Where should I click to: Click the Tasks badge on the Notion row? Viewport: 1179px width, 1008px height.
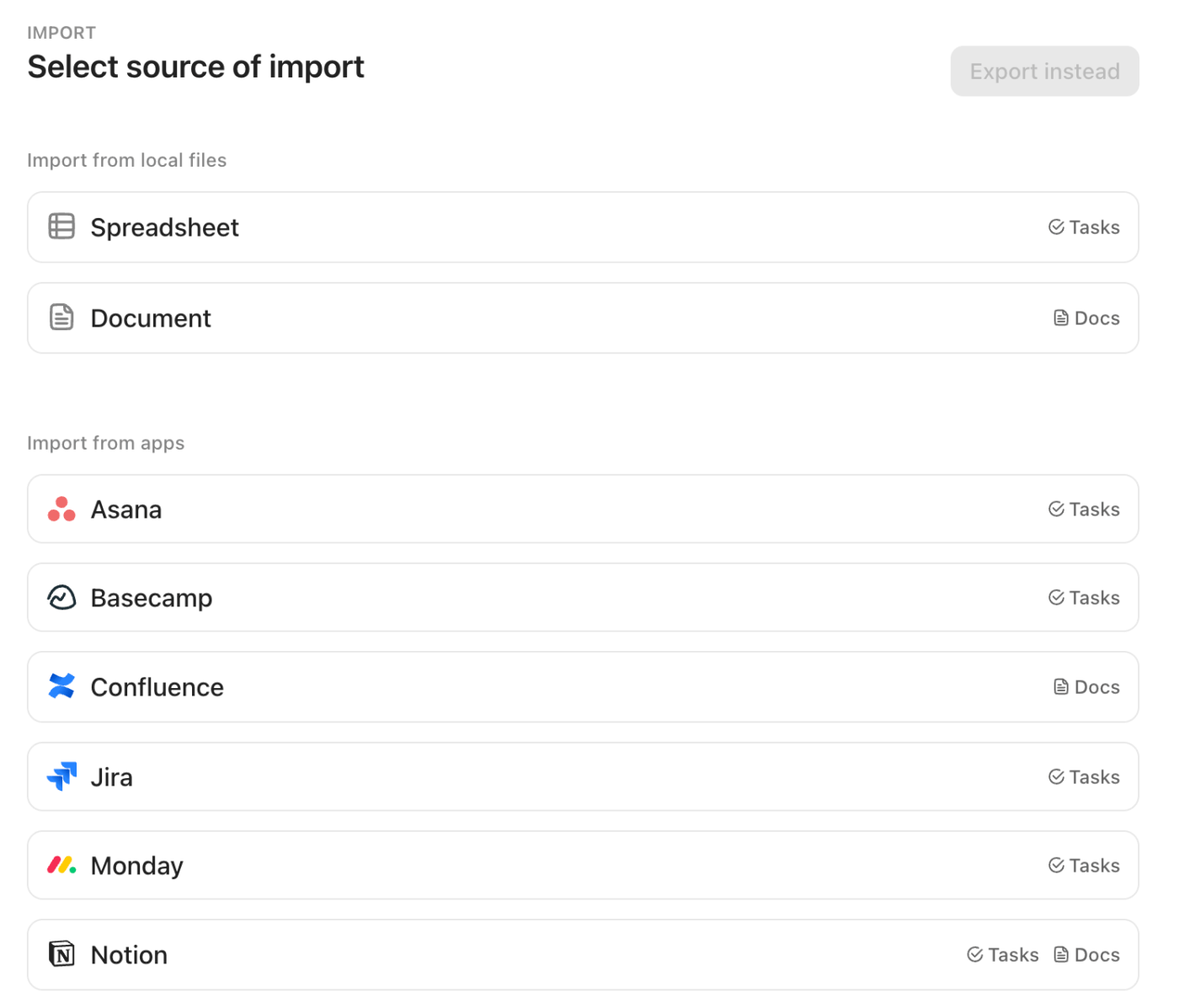[x=1003, y=954]
